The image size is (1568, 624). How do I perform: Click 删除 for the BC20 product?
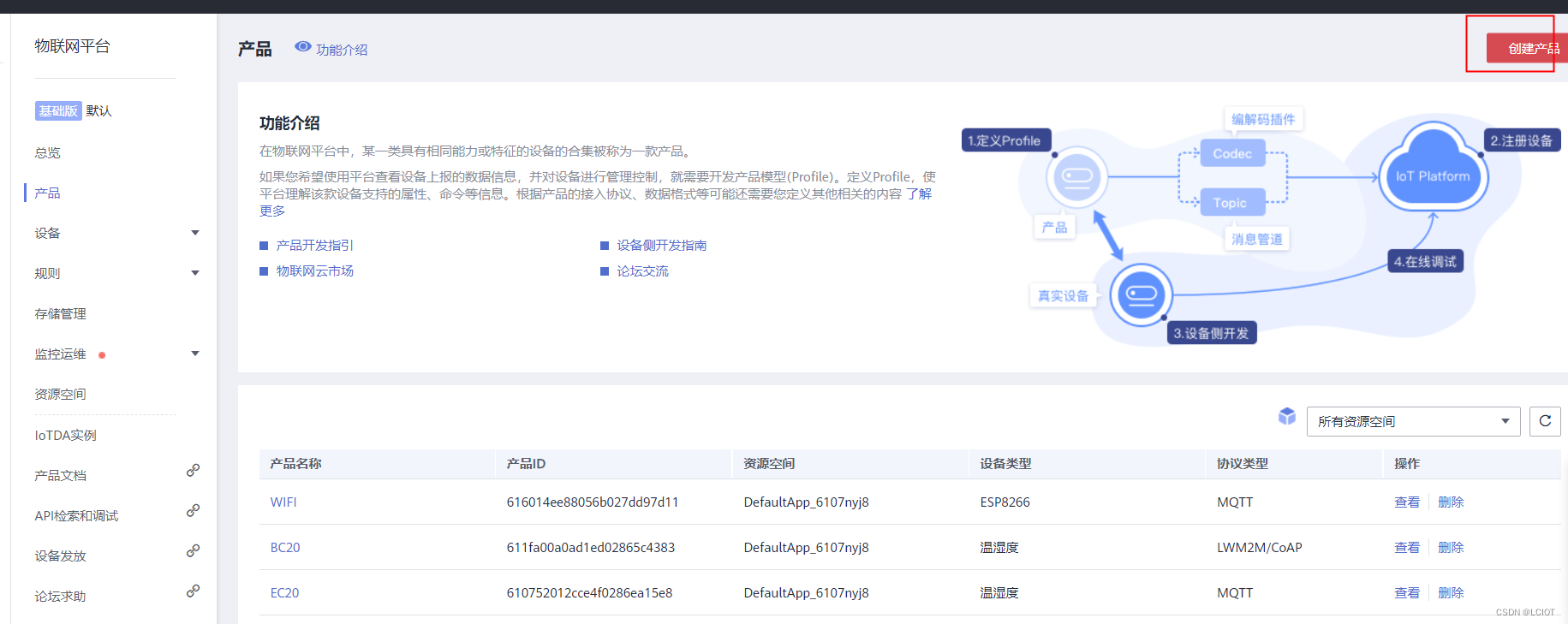pos(1451,547)
